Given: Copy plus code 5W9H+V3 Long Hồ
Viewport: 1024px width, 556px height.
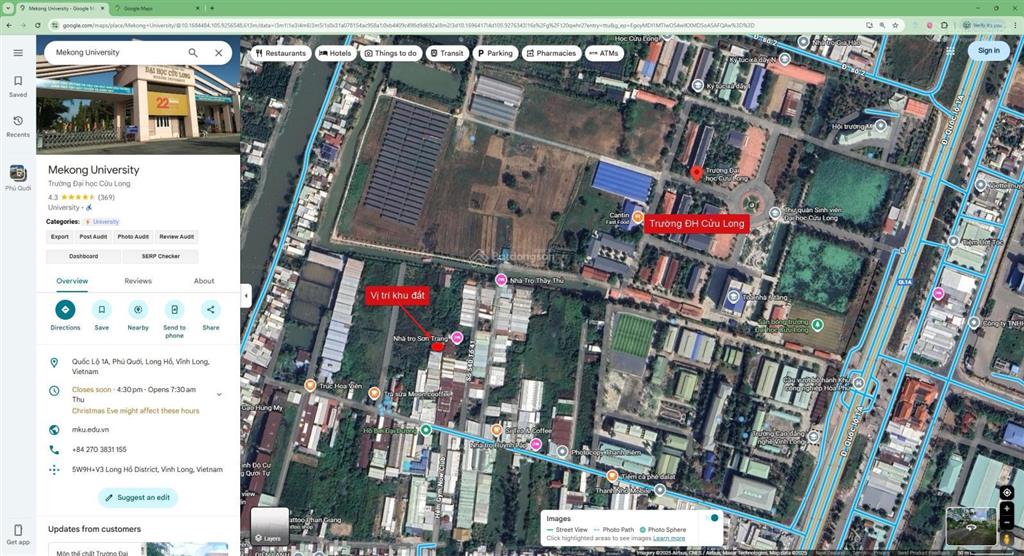Looking at the screenshot, I should 137,469.
